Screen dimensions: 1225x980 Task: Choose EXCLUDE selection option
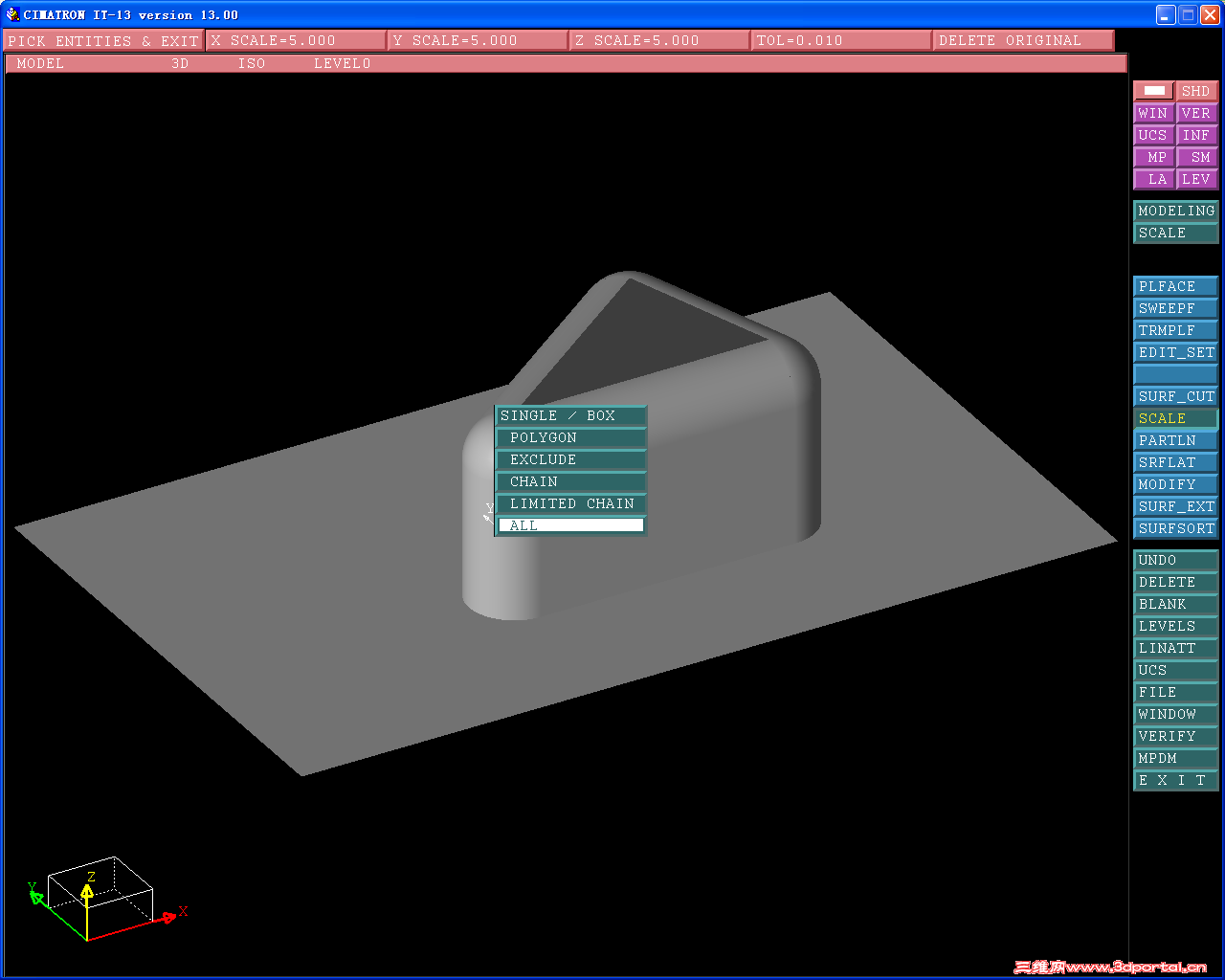click(x=571, y=459)
